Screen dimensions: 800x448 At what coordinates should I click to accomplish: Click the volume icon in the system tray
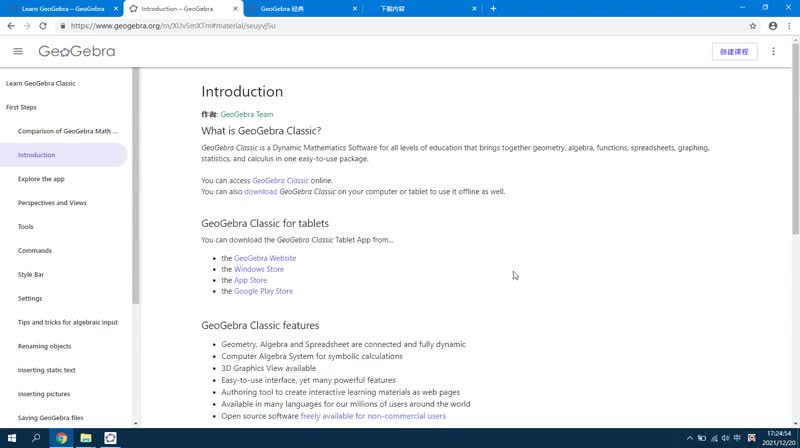click(726, 438)
